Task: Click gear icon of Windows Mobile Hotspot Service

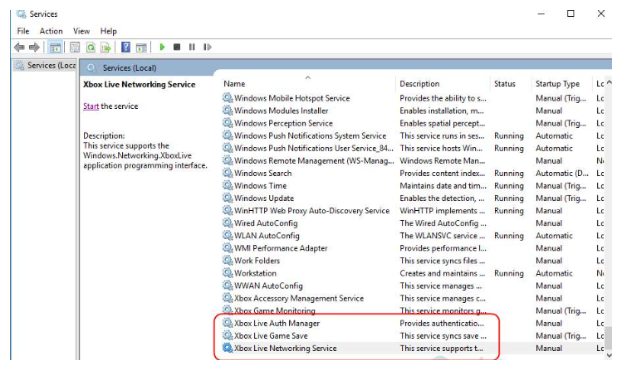Action: [228, 98]
